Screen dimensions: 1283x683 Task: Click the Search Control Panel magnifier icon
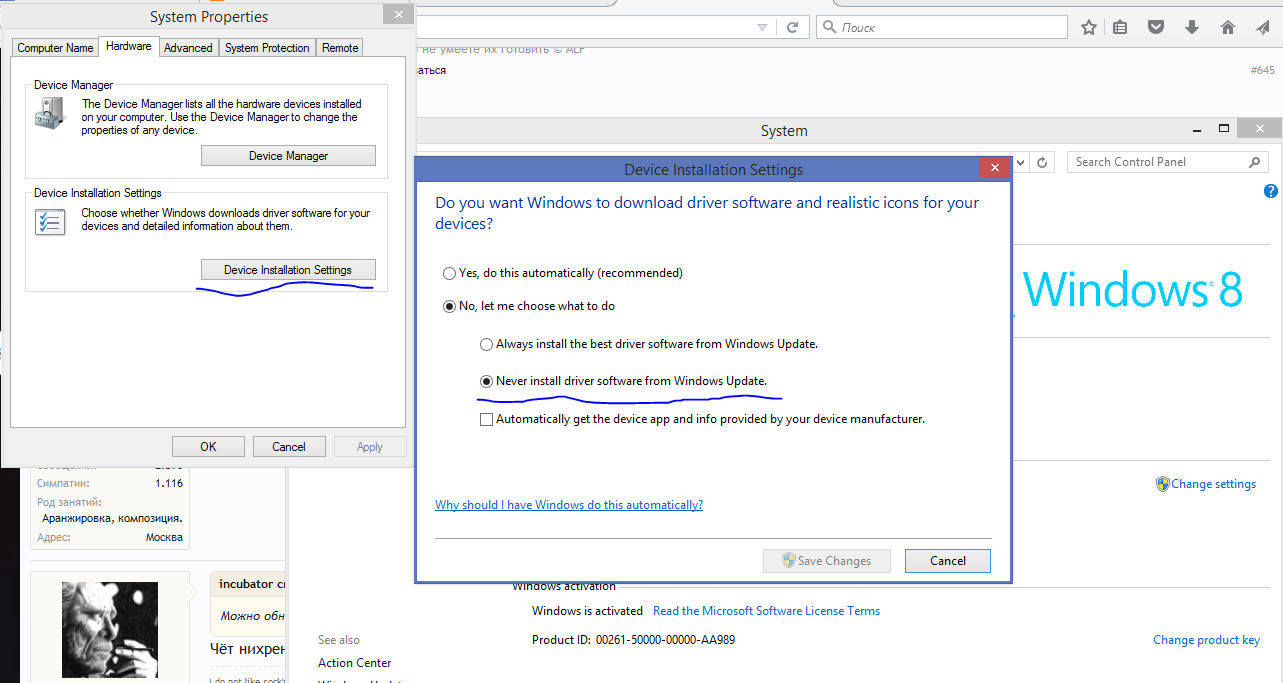coord(1254,162)
